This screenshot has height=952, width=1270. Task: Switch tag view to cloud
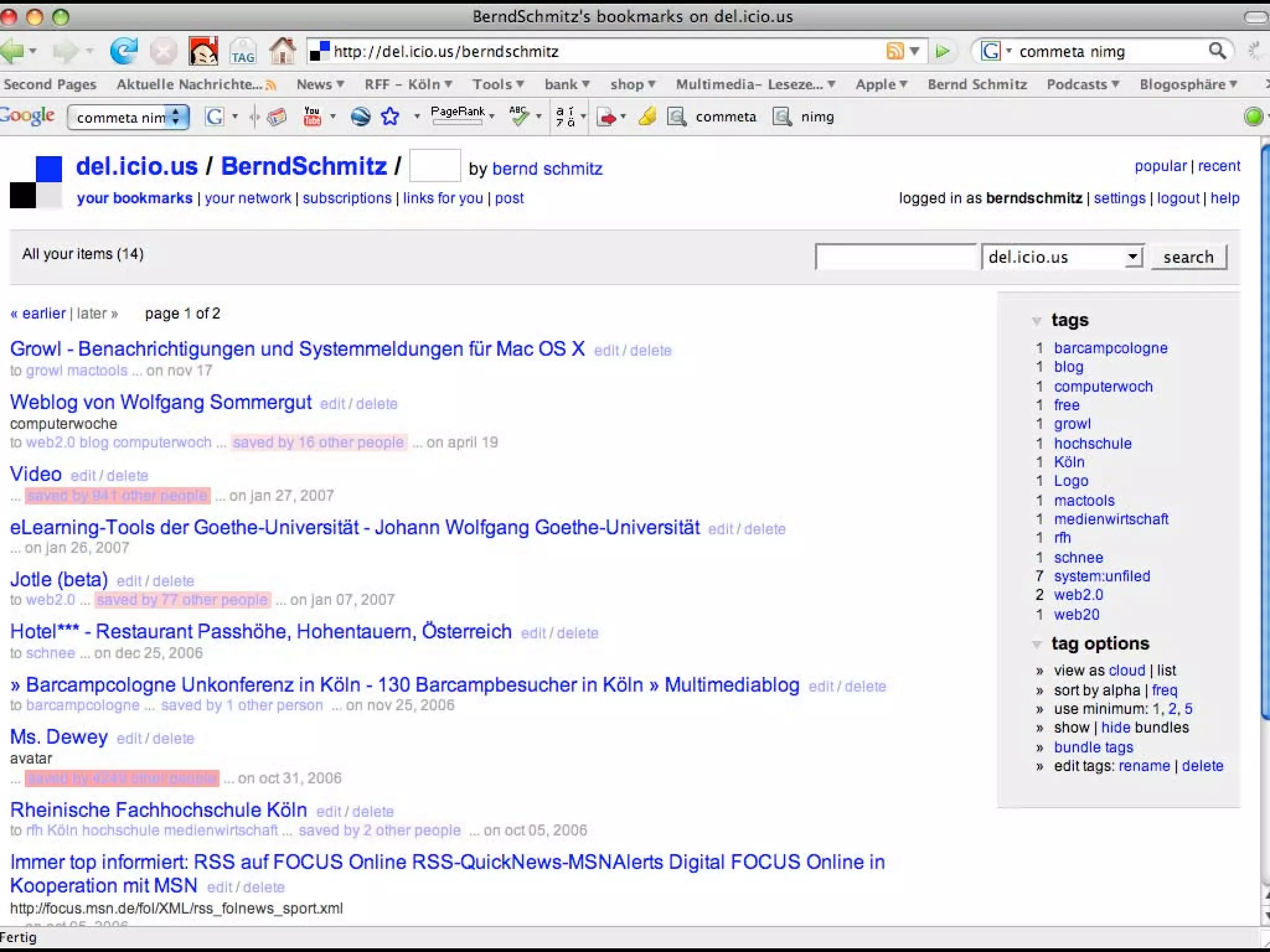coord(1126,671)
